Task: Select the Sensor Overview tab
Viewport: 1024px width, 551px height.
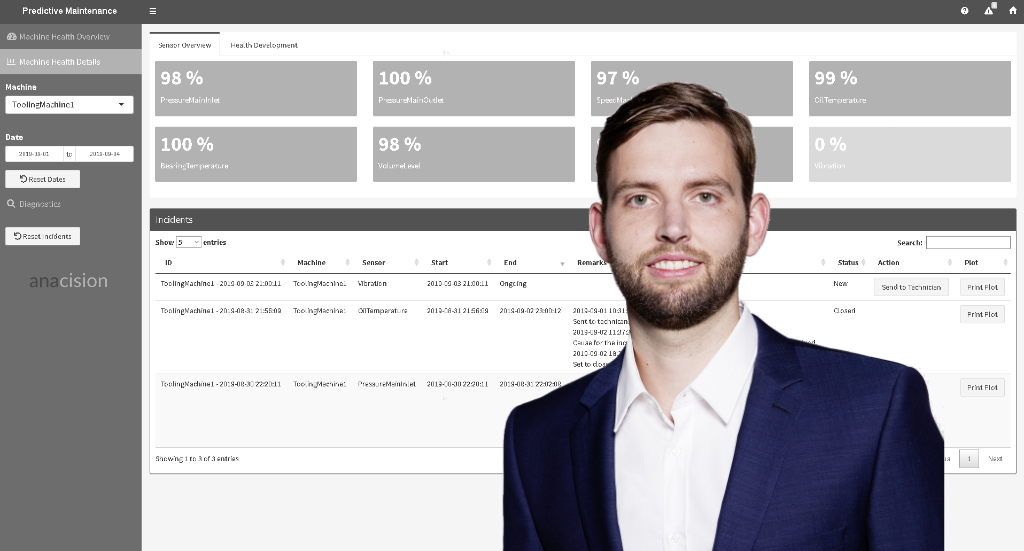Action: coord(184,45)
